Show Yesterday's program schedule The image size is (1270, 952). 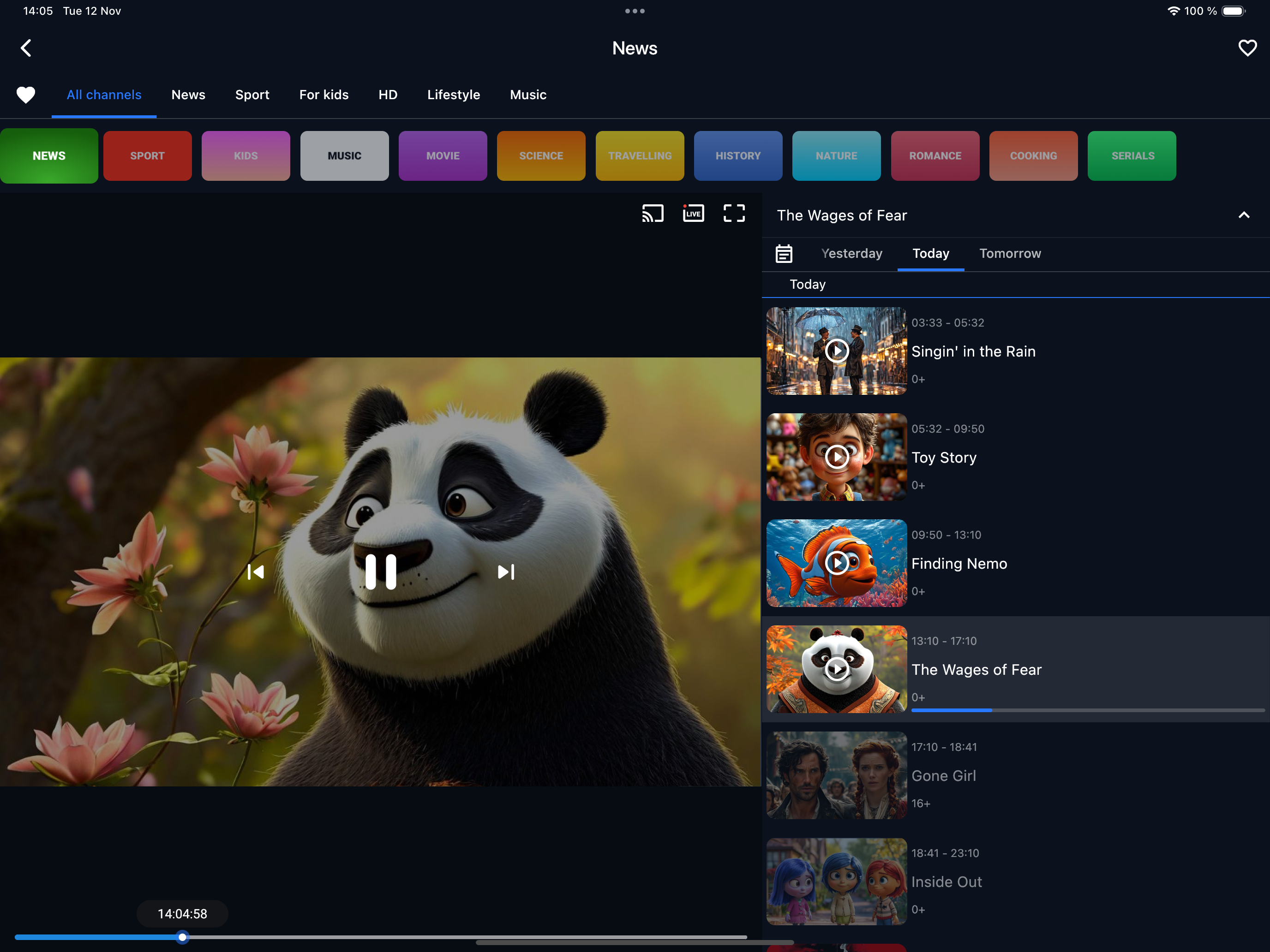(x=852, y=254)
